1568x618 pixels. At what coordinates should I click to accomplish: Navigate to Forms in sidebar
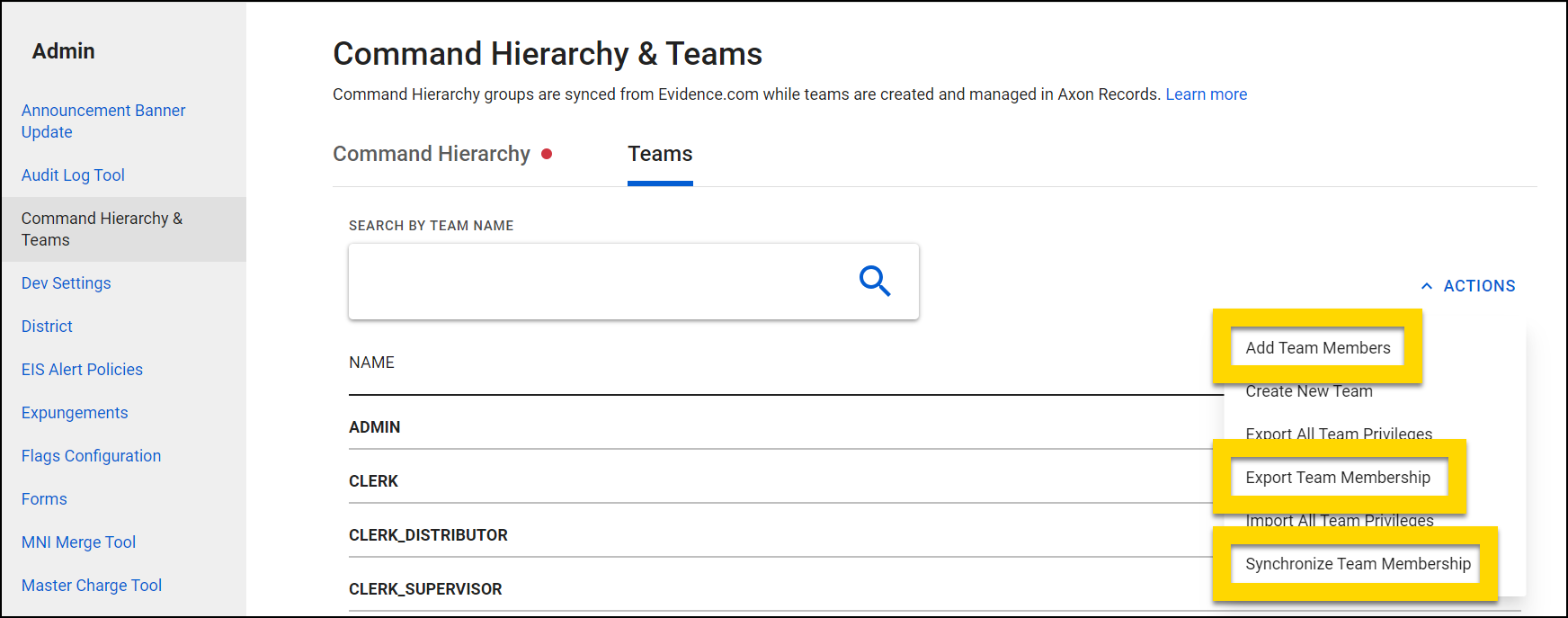[x=44, y=499]
